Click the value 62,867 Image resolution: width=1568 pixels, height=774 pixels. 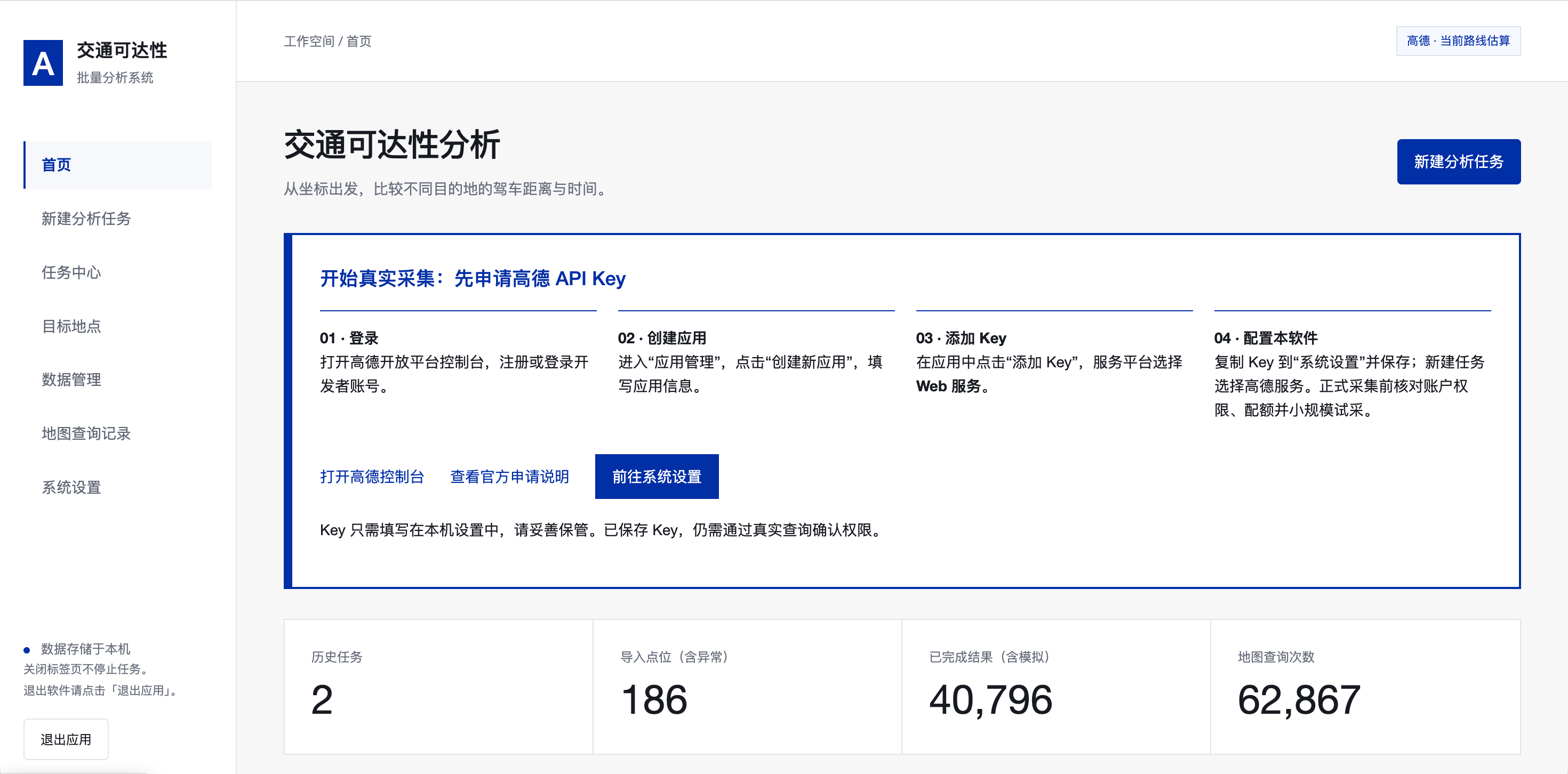1299,700
